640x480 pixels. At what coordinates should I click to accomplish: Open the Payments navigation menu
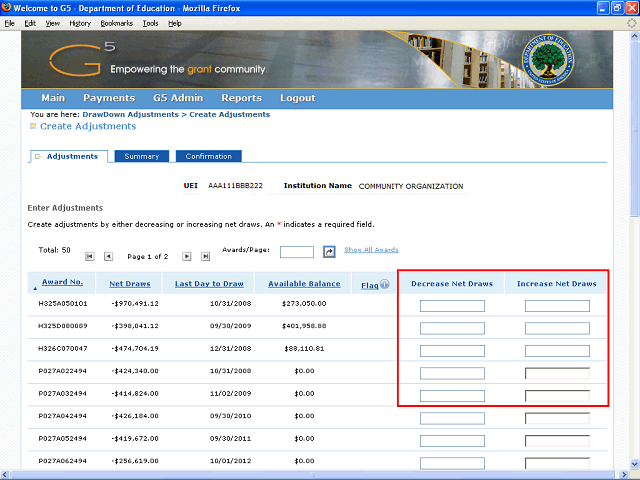(109, 98)
